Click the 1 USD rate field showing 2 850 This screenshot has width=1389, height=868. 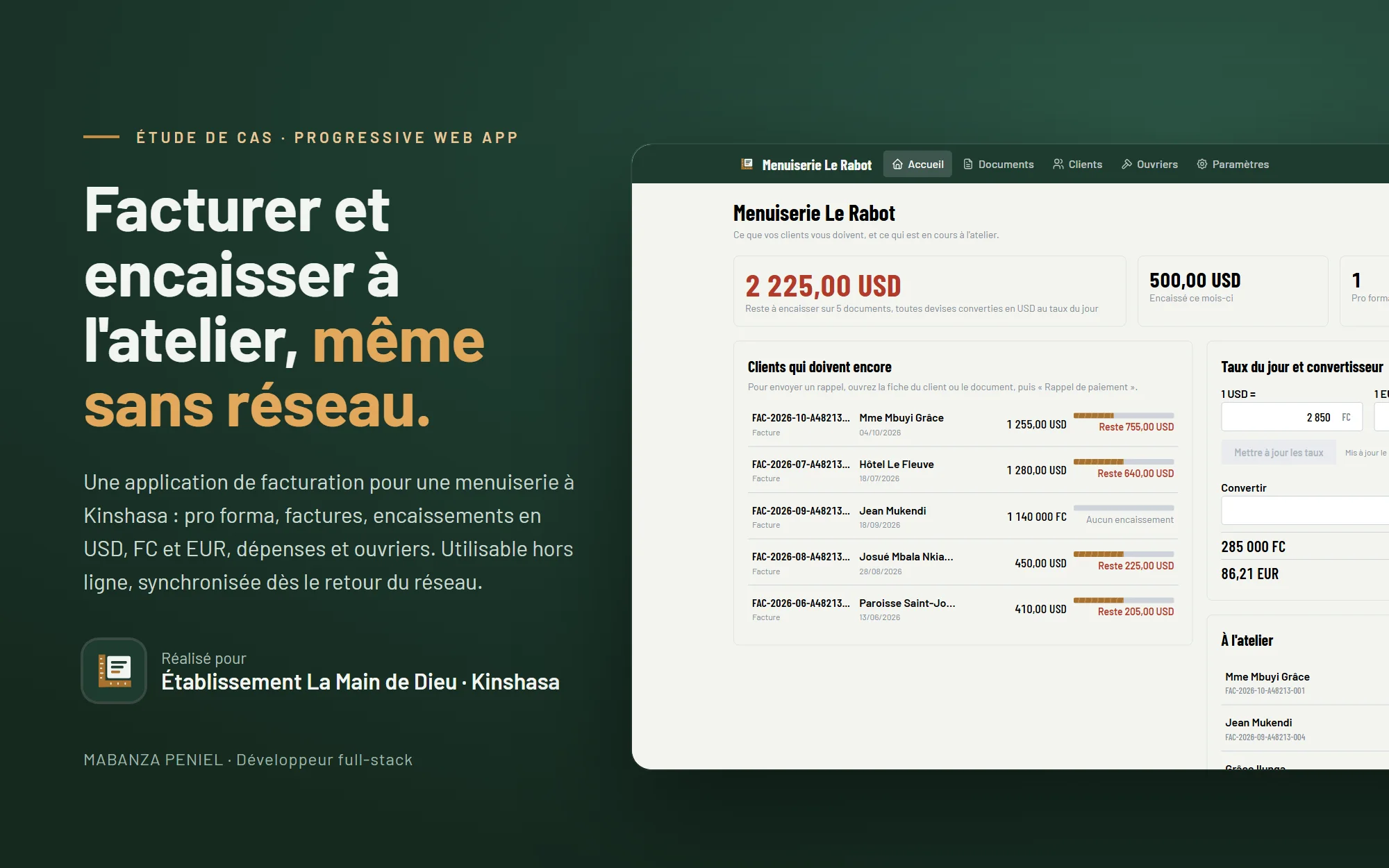point(1292,417)
